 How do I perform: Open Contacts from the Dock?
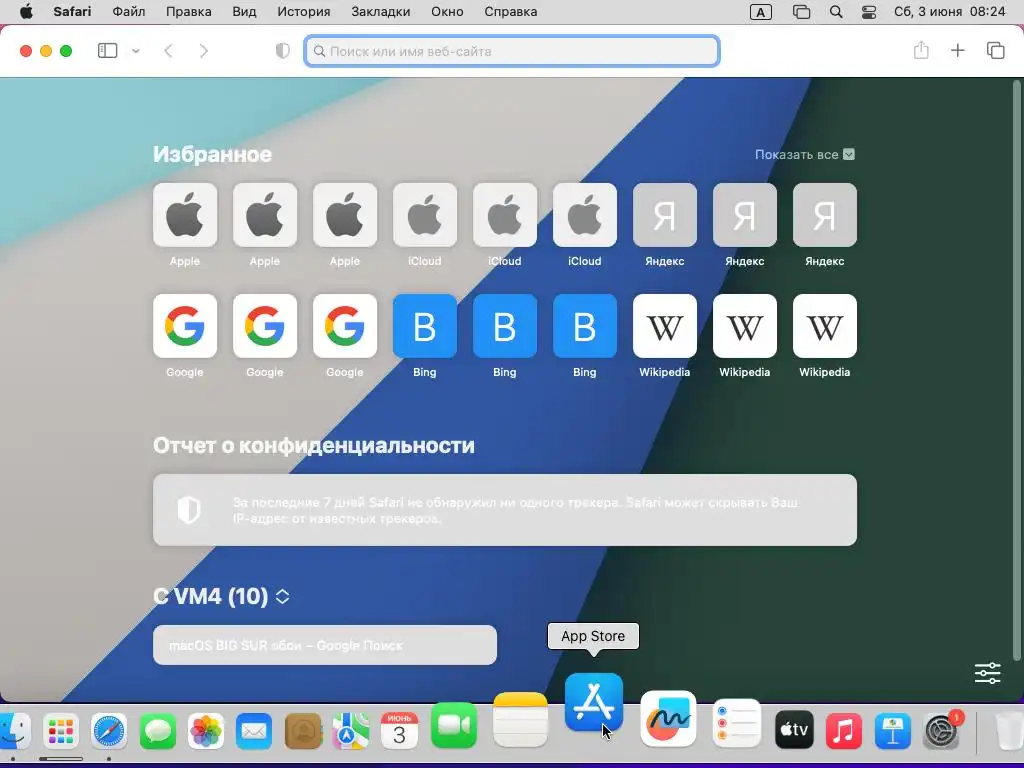[303, 731]
